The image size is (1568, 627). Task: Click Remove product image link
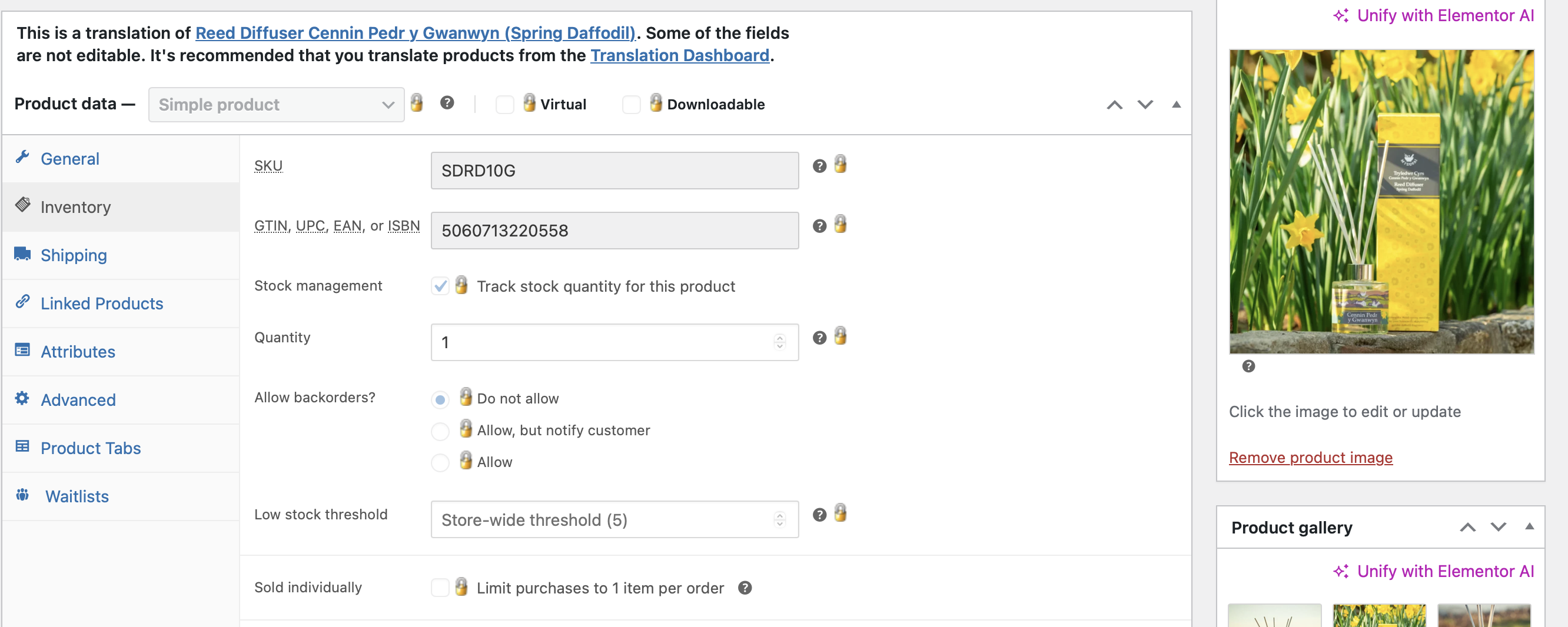pos(1310,458)
